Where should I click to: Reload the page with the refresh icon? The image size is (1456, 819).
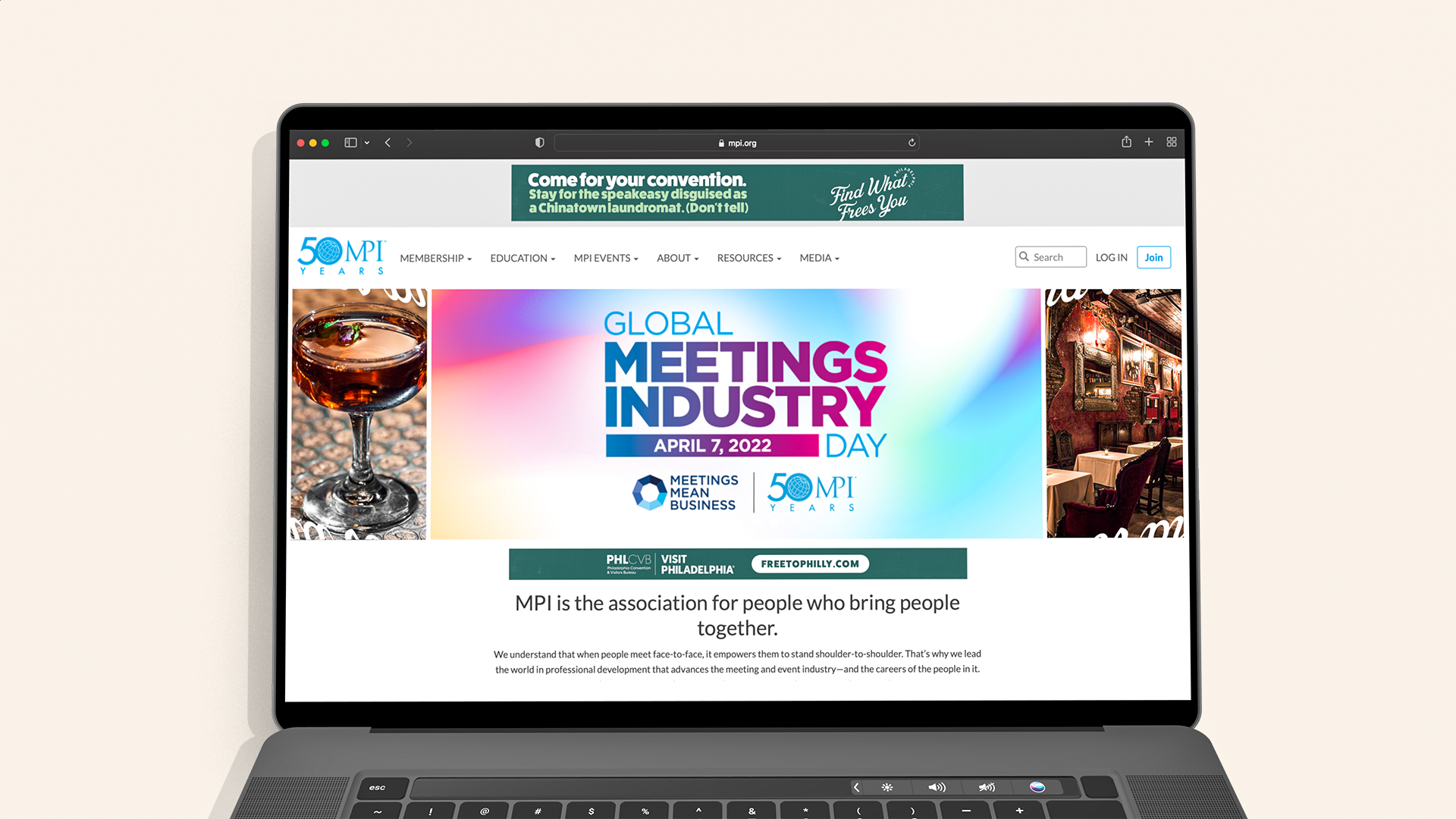coord(912,143)
